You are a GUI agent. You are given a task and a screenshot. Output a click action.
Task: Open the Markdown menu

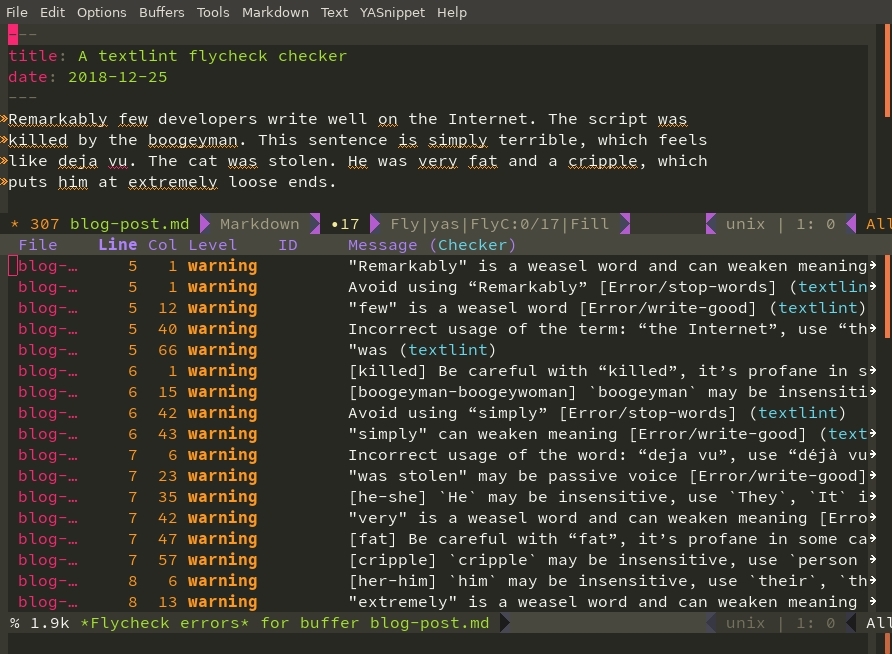click(x=275, y=12)
